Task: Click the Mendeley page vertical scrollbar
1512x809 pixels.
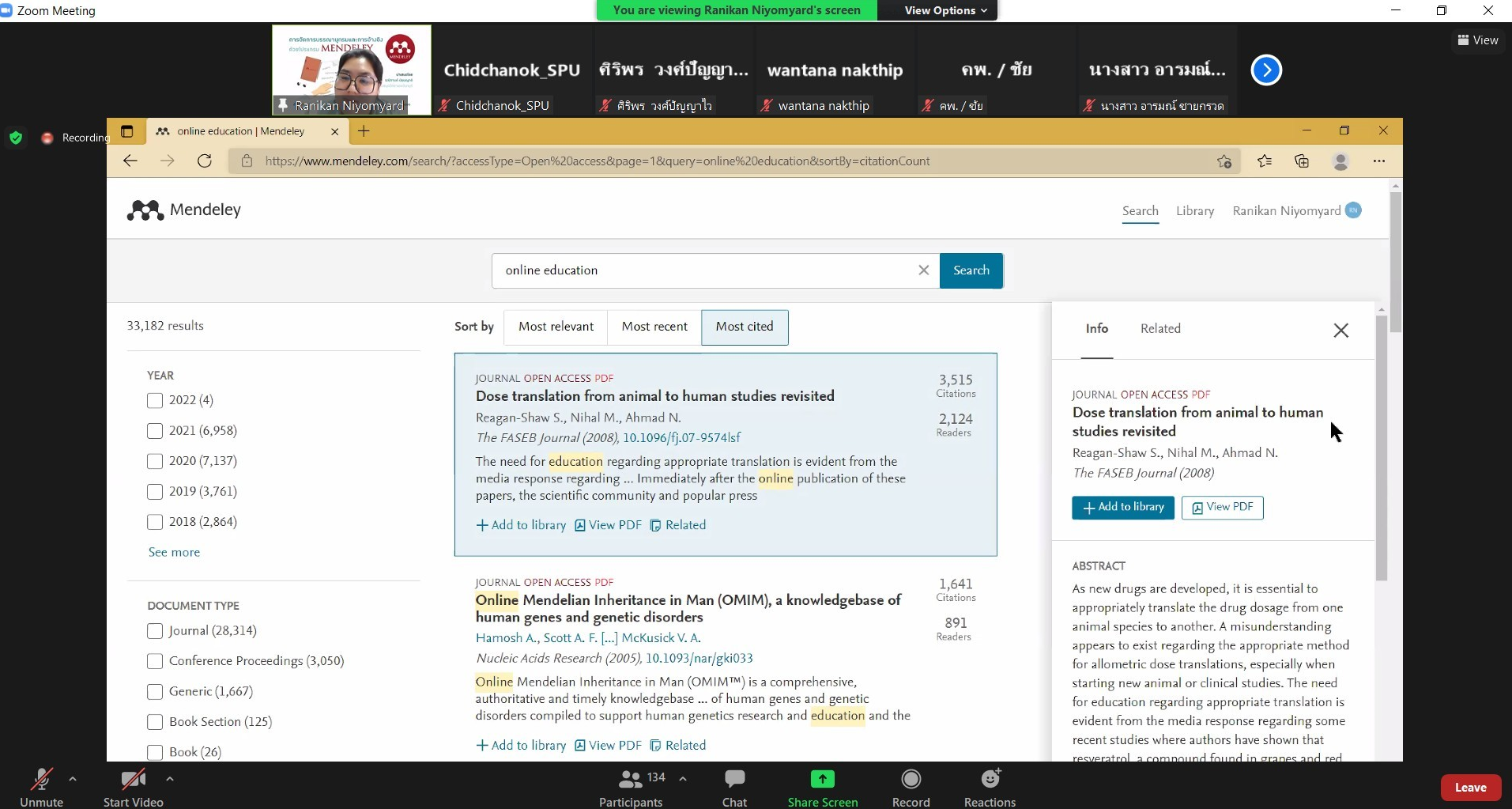Action: 1396,261
